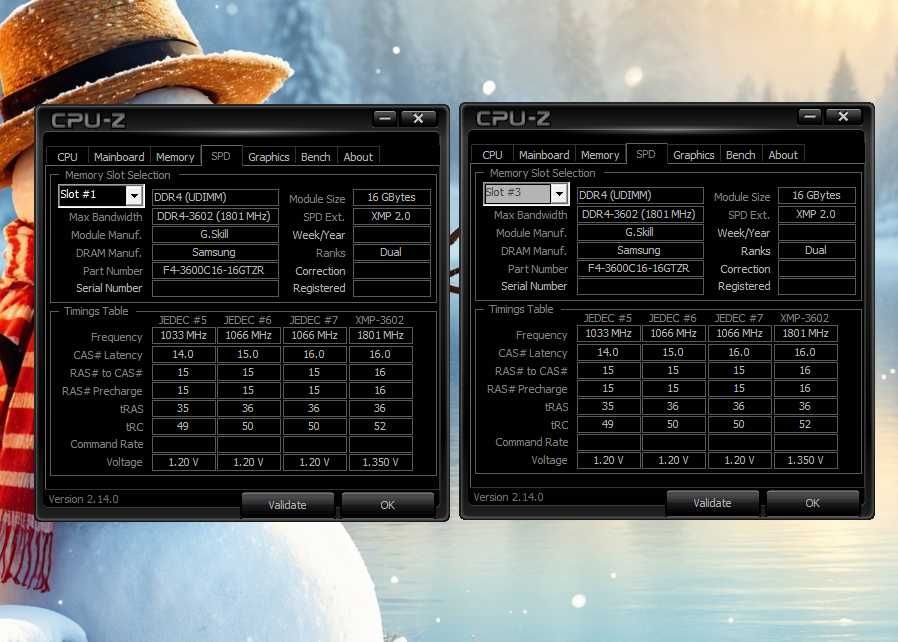Click Dual ranks value in Slot #1 window

392,252
